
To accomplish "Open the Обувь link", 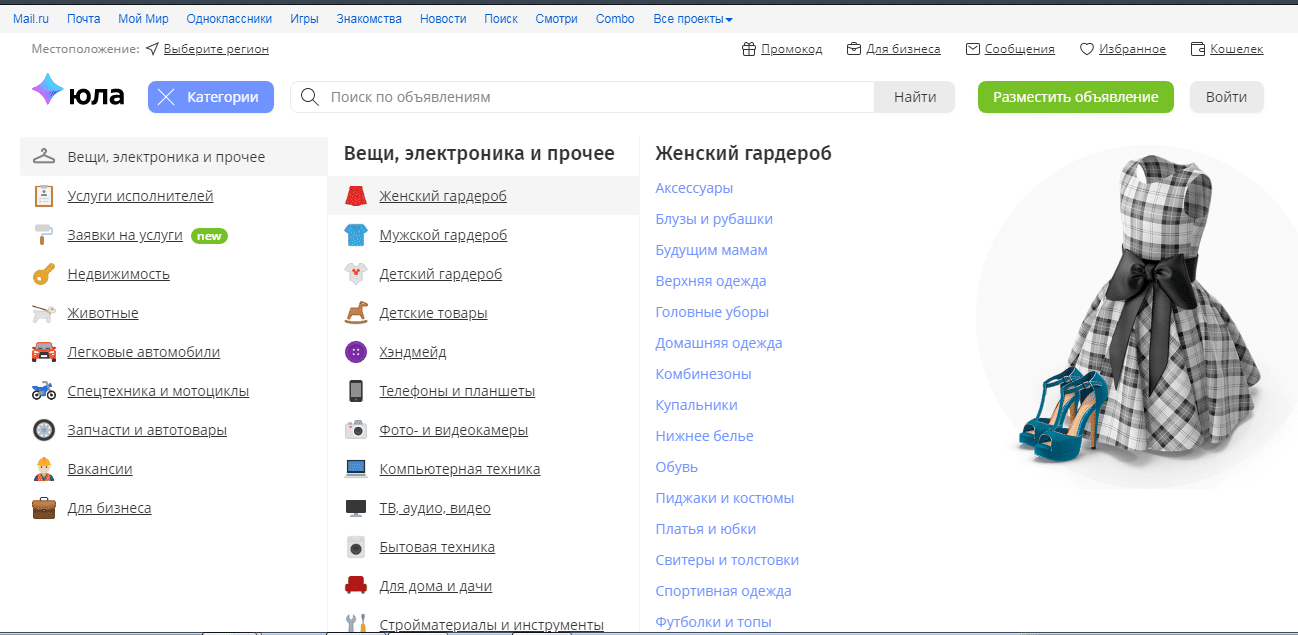I will [676, 467].
